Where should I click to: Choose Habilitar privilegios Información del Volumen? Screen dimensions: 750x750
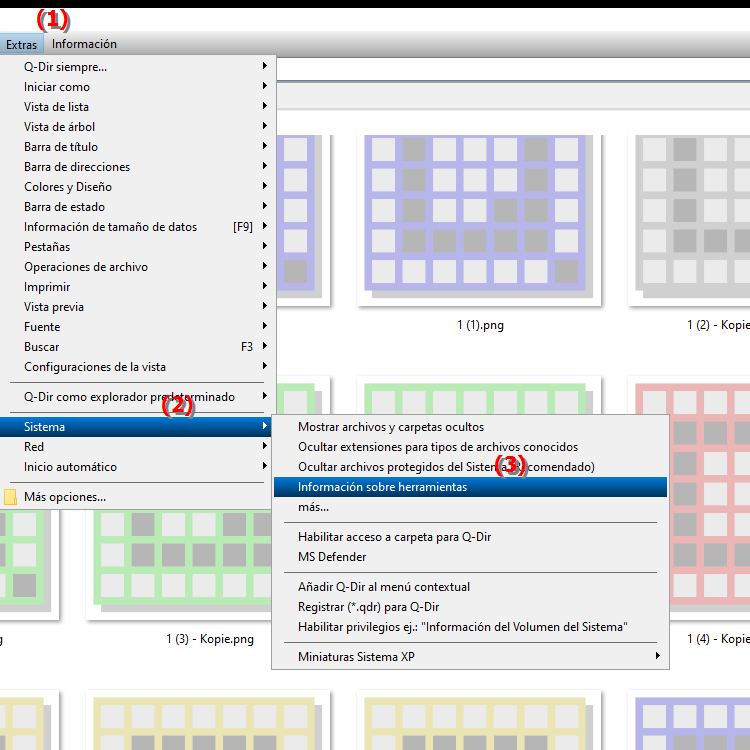pyautogui.click(x=470, y=627)
